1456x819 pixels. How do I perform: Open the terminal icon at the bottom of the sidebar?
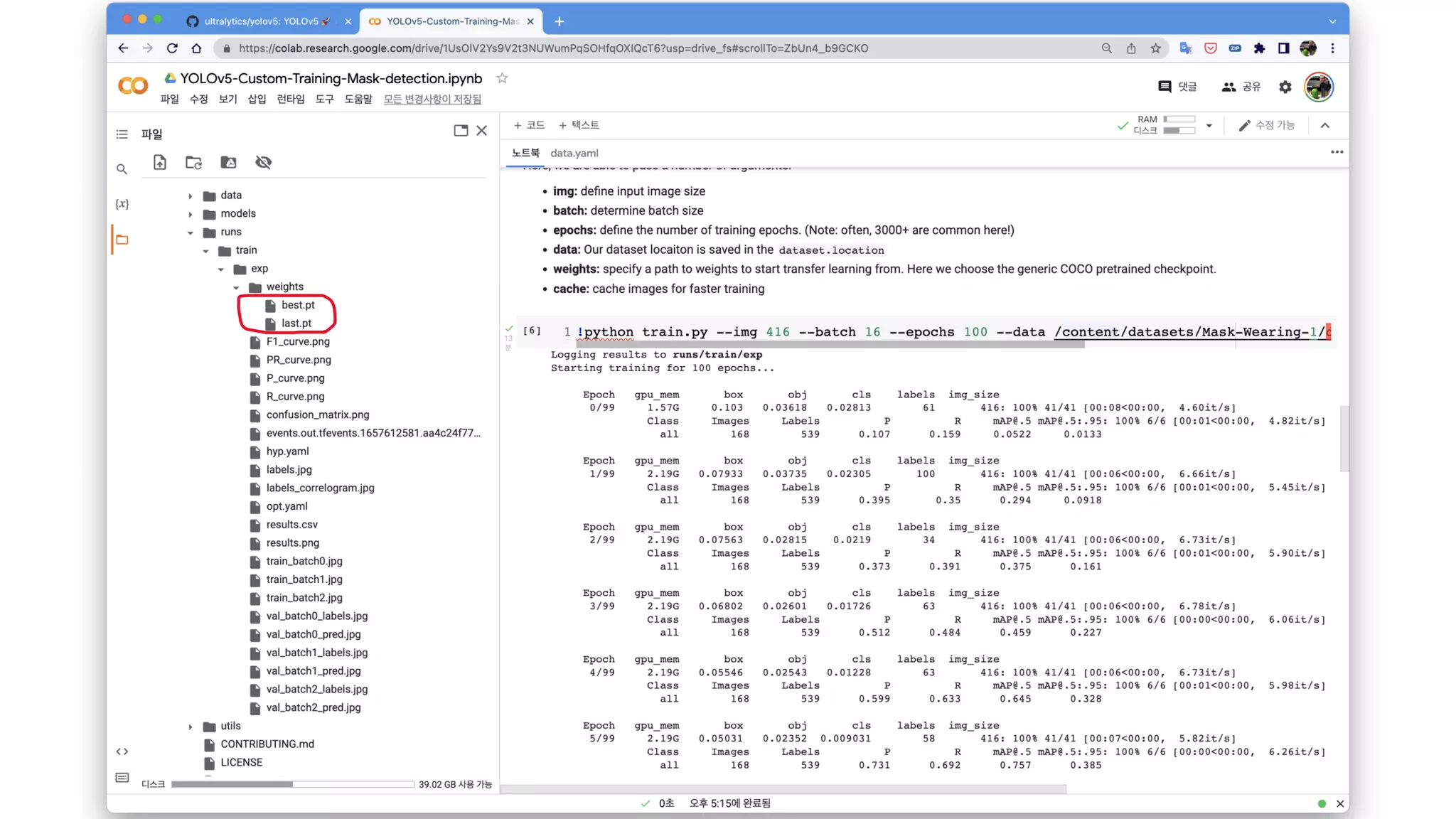pyautogui.click(x=122, y=778)
